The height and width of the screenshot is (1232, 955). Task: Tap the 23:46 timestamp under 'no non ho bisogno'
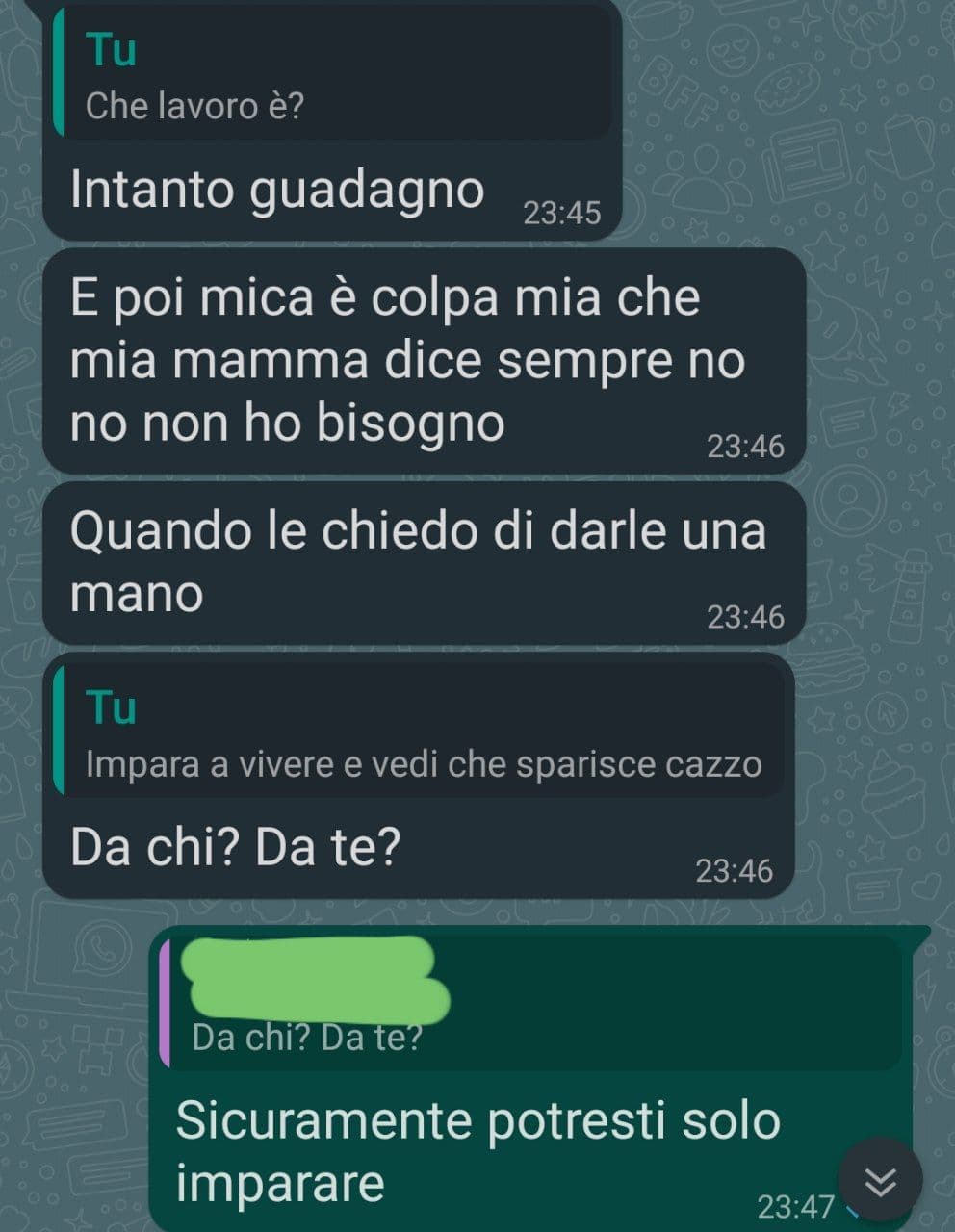pos(746,447)
